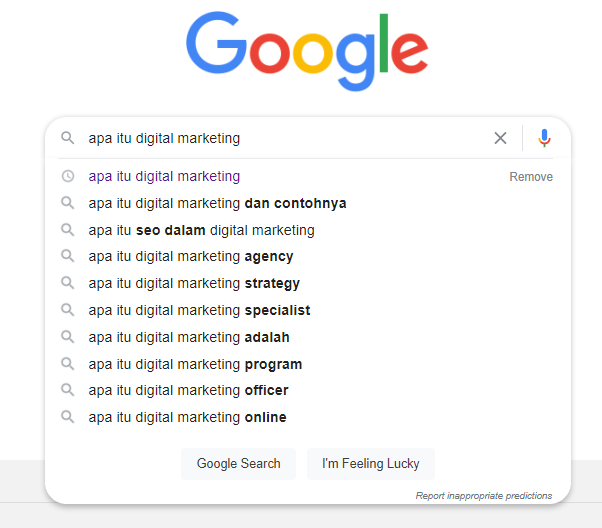Click the magnifier icon in the search box
This screenshot has width=602, height=528.
pos(68,138)
